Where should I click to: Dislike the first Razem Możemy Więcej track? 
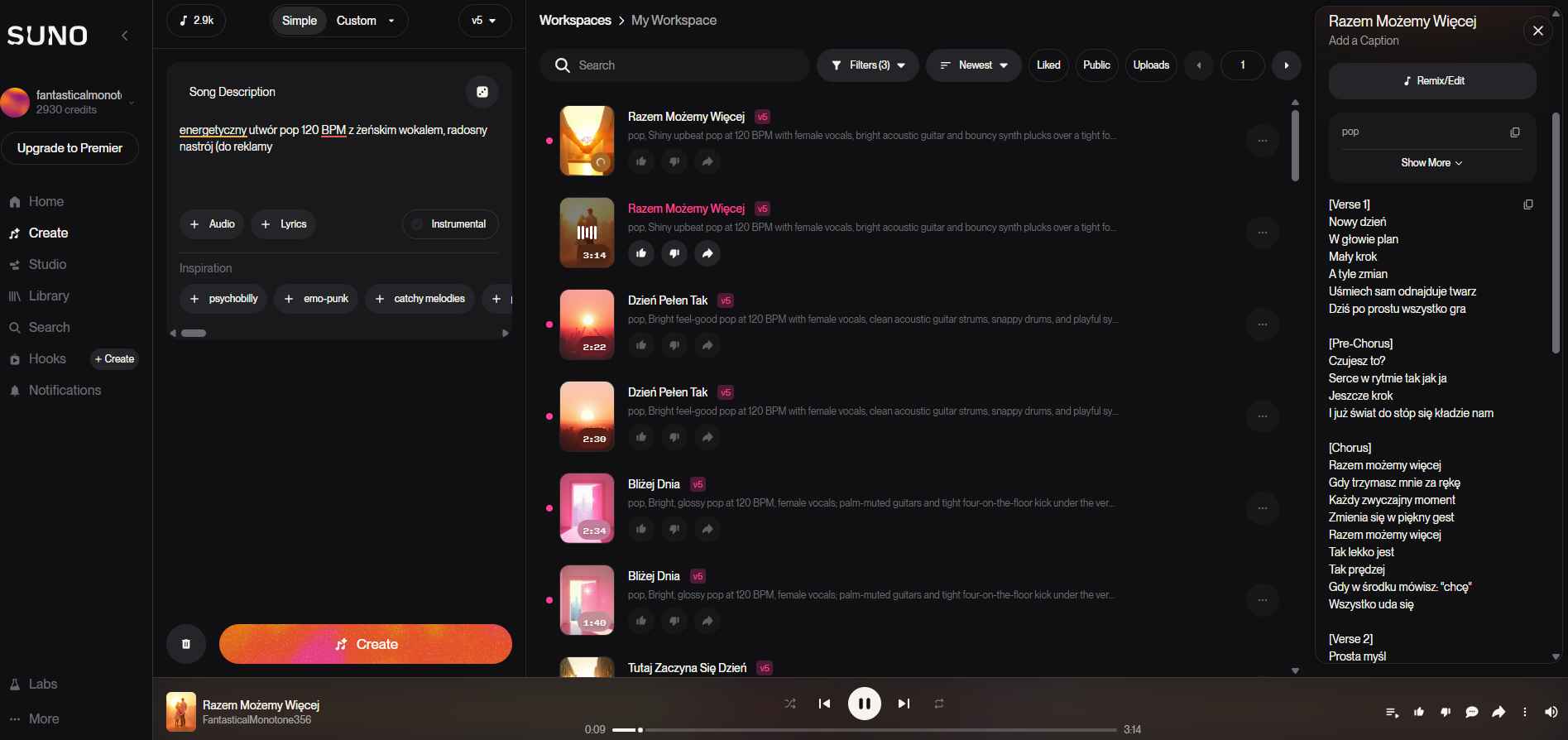click(x=674, y=161)
